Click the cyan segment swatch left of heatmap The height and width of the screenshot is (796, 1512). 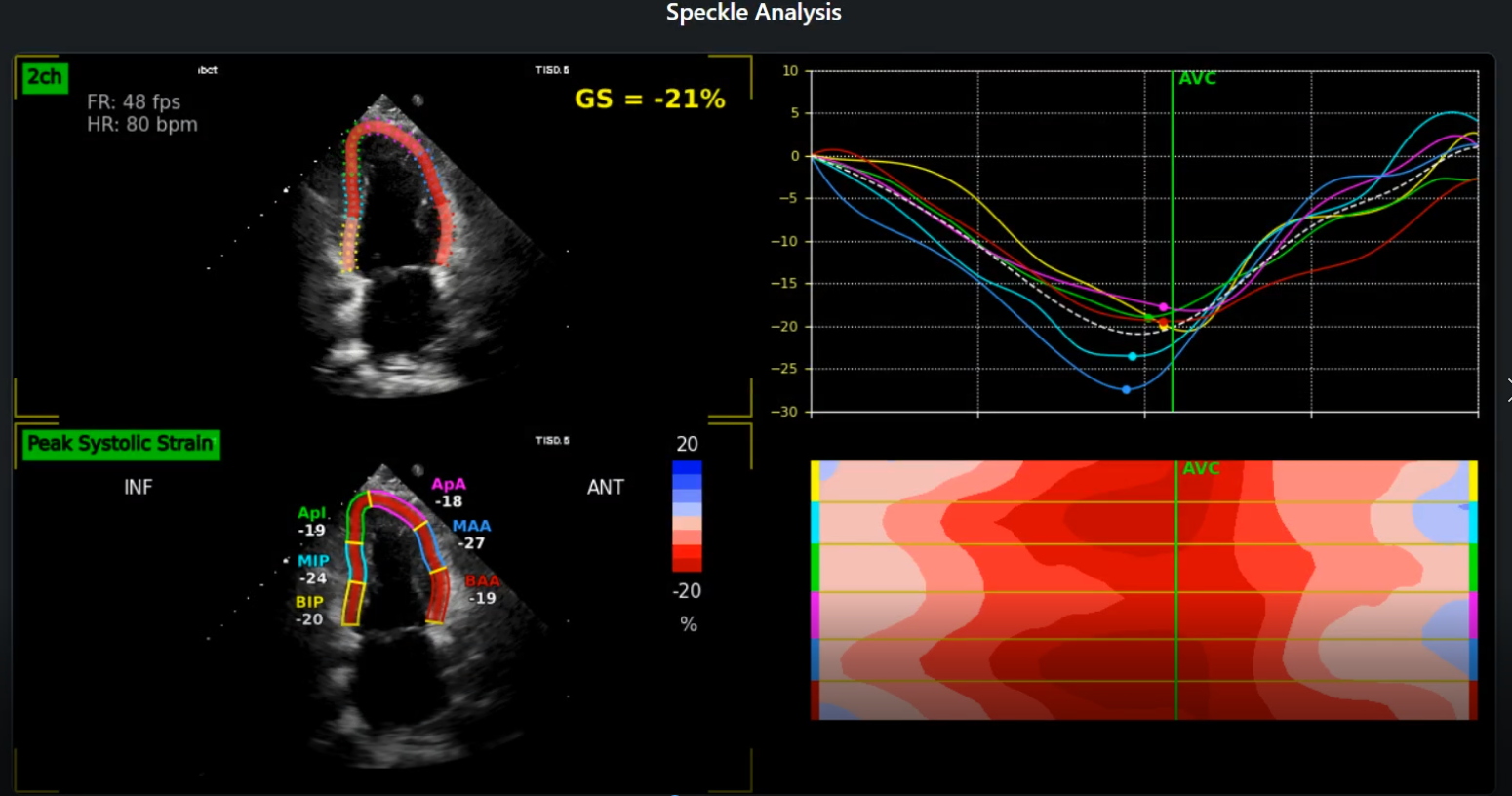(x=816, y=523)
